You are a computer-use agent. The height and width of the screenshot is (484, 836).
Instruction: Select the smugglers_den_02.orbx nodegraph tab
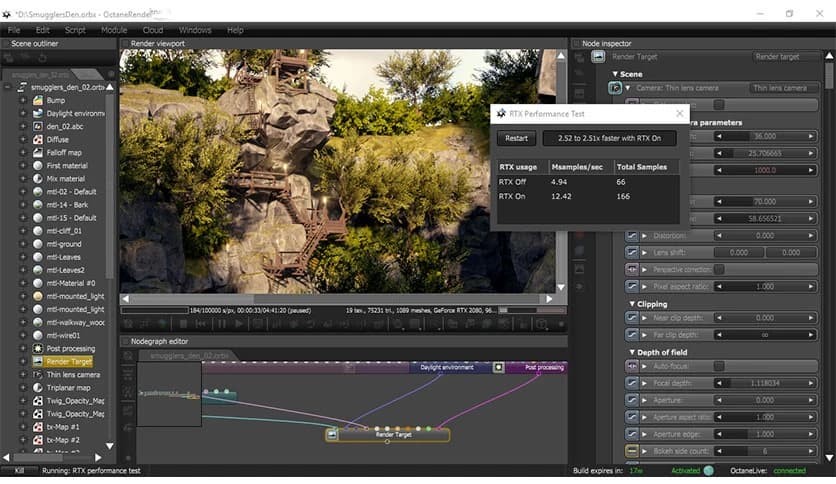(189, 355)
